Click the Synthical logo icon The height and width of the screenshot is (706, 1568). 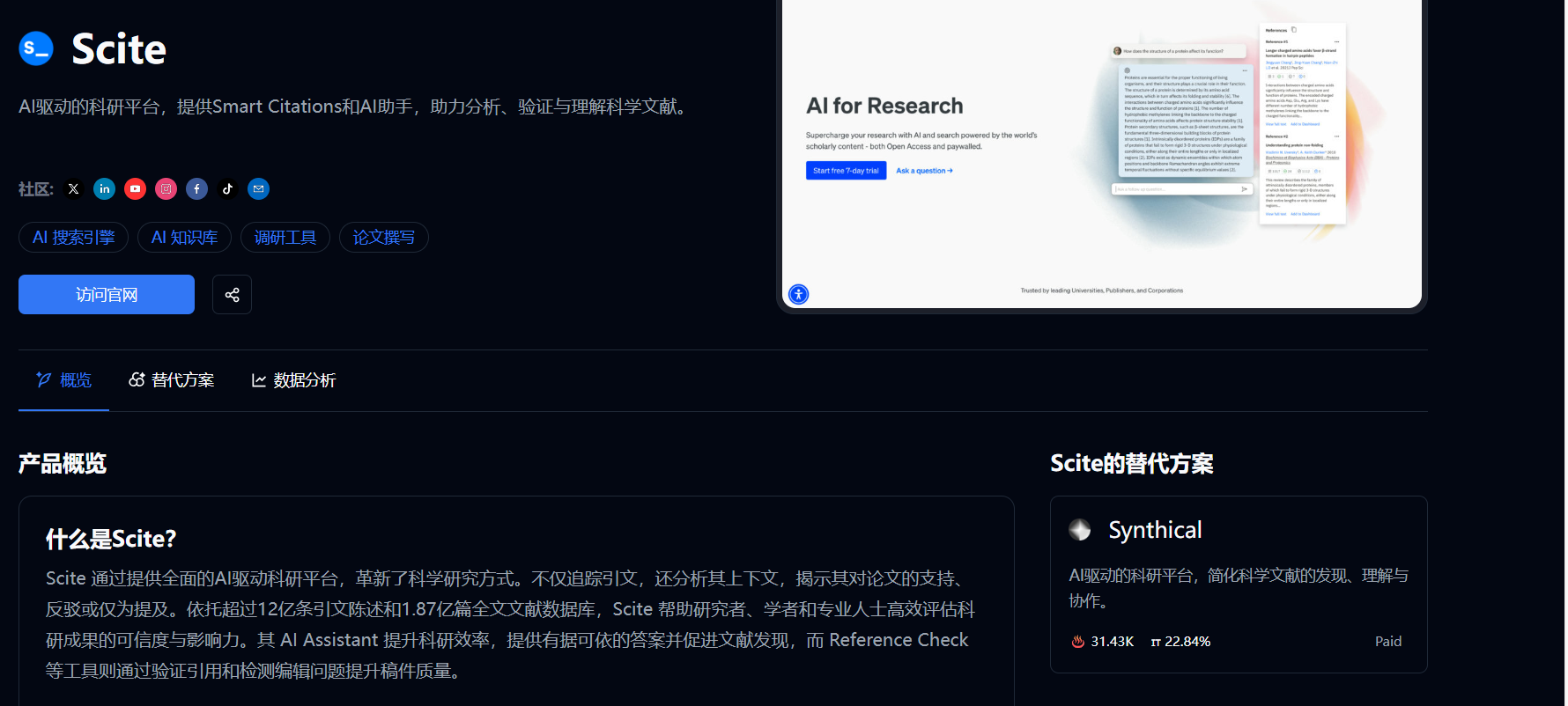click(x=1080, y=530)
